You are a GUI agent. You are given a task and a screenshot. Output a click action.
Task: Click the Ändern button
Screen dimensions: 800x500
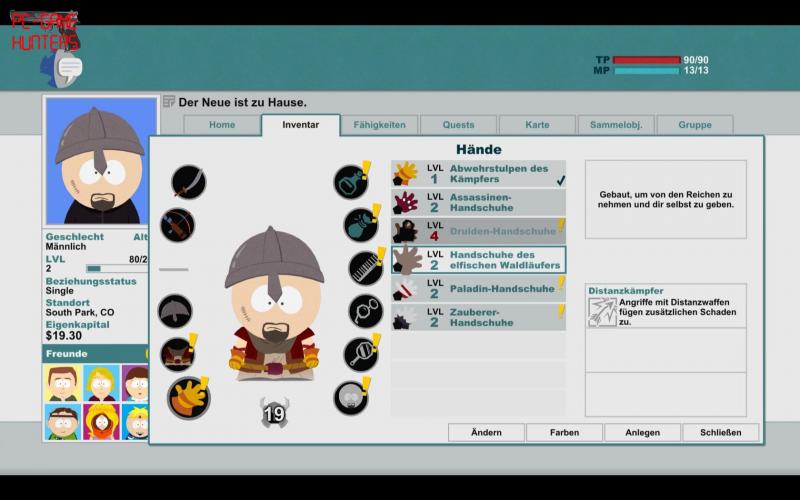point(486,433)
